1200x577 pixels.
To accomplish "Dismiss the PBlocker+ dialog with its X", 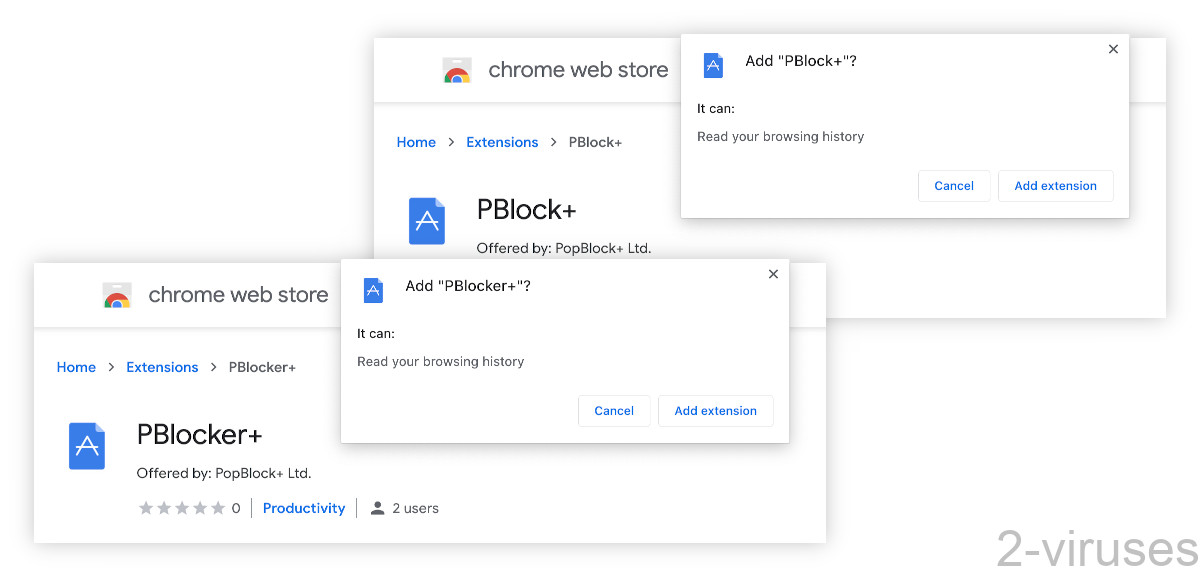I will tap(773, 273).
